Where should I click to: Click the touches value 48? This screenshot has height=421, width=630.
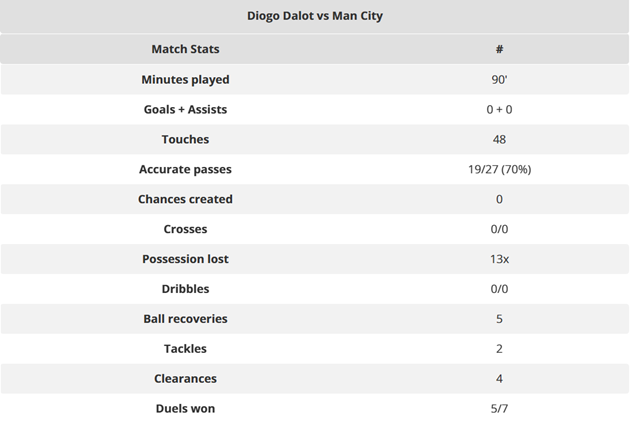(499, 140)
